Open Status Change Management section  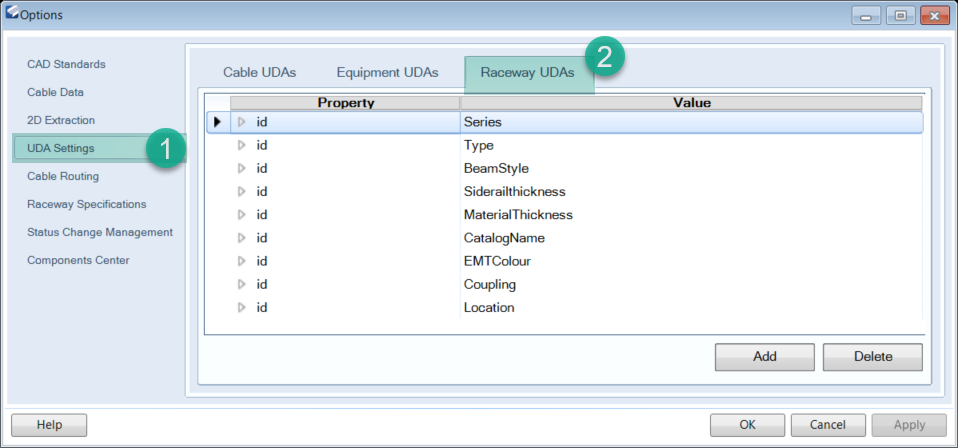(x=100, y=232)
